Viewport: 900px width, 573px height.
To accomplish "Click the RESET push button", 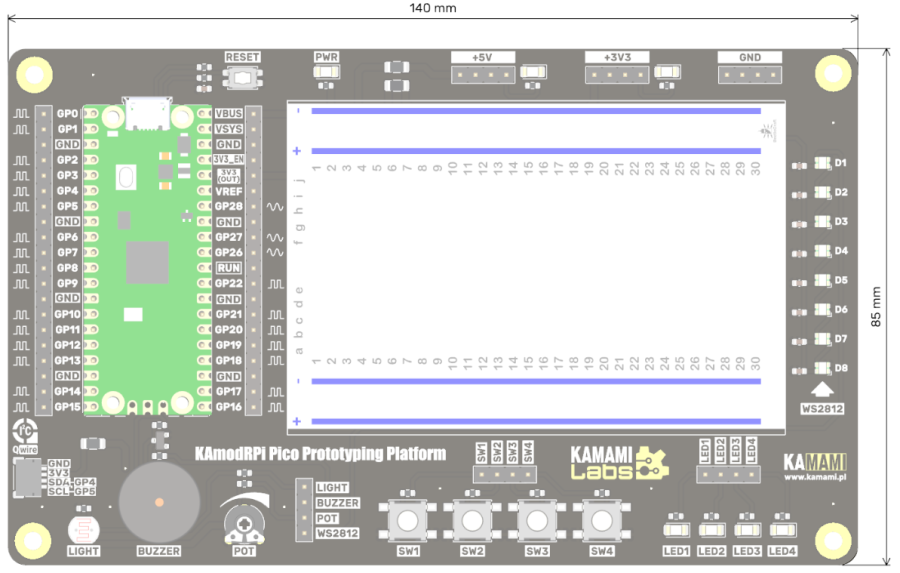I will 242,77.
